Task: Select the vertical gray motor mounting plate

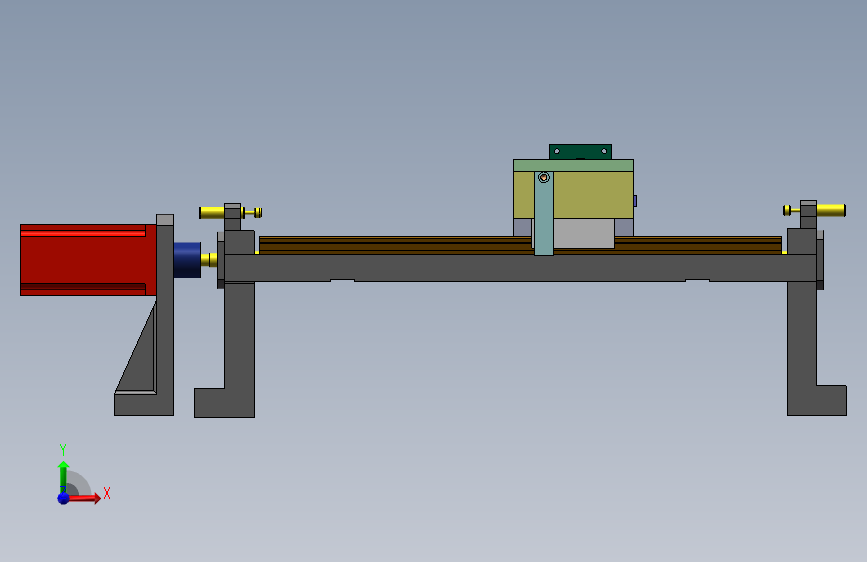Action: (x=165, y=315)
